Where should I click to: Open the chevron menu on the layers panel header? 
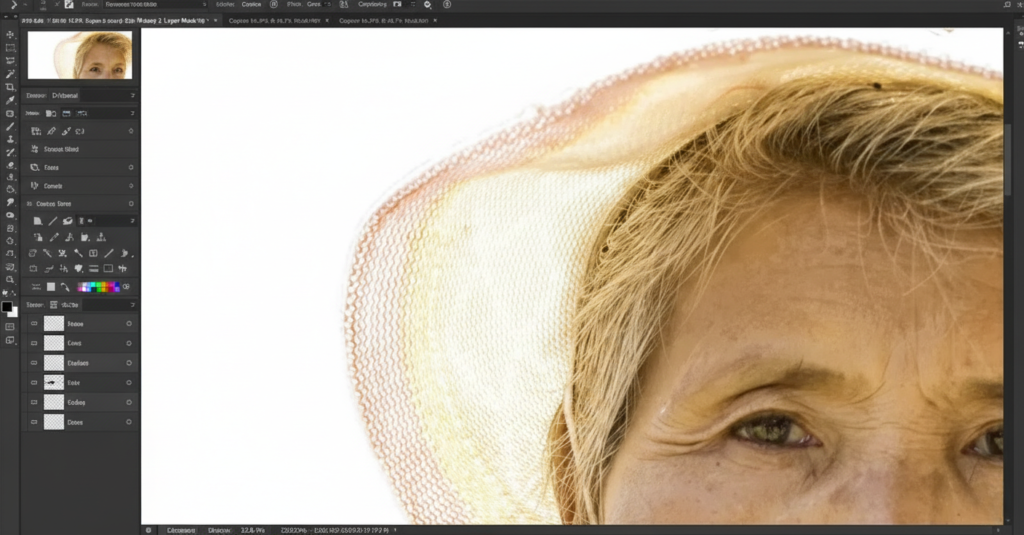click(x=133, y=305)
